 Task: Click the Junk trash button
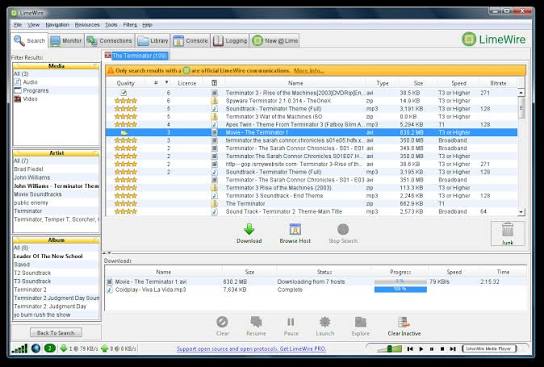point(508,234)
